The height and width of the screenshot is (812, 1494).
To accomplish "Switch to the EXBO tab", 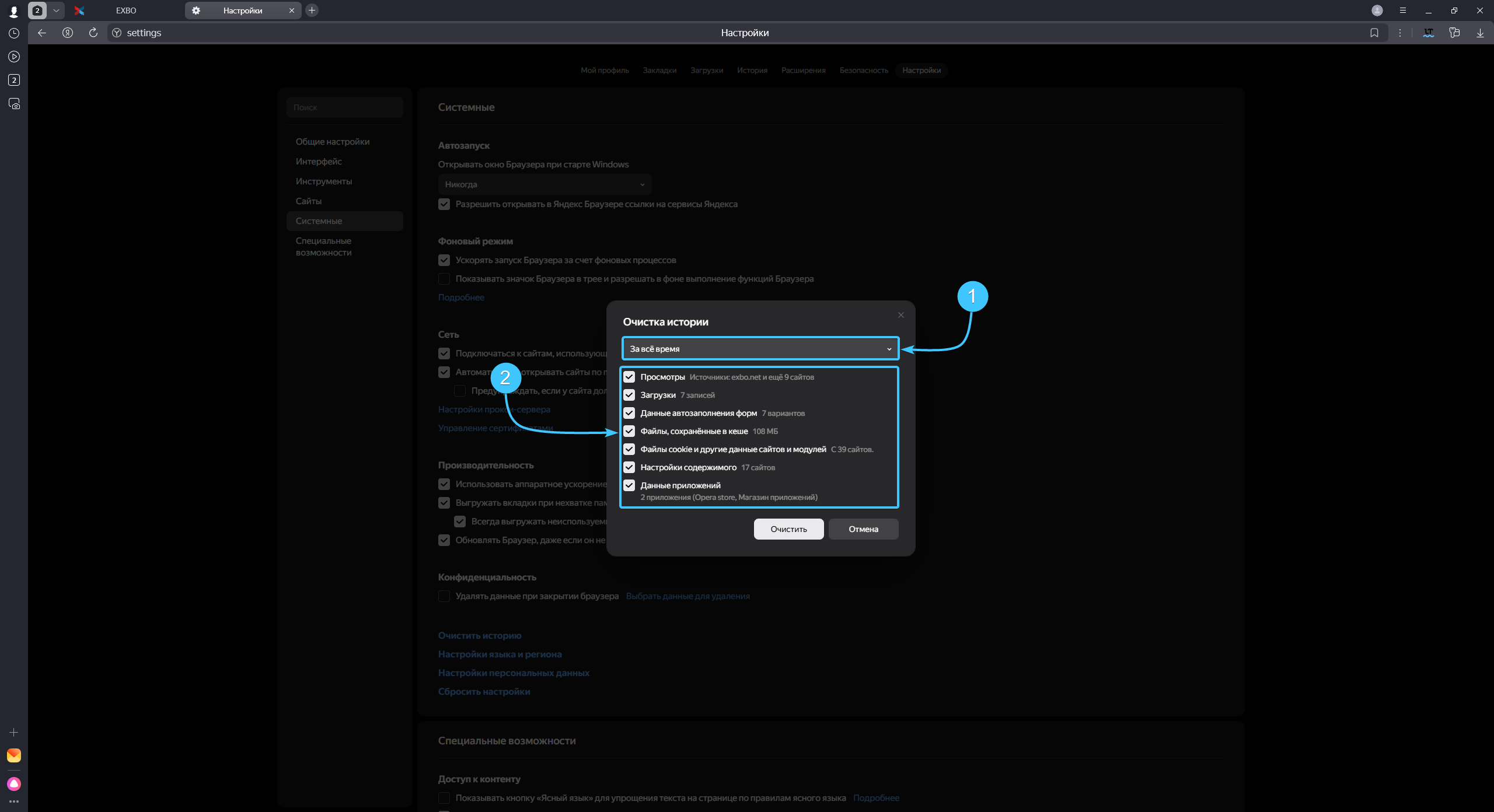I will [125, 10].
